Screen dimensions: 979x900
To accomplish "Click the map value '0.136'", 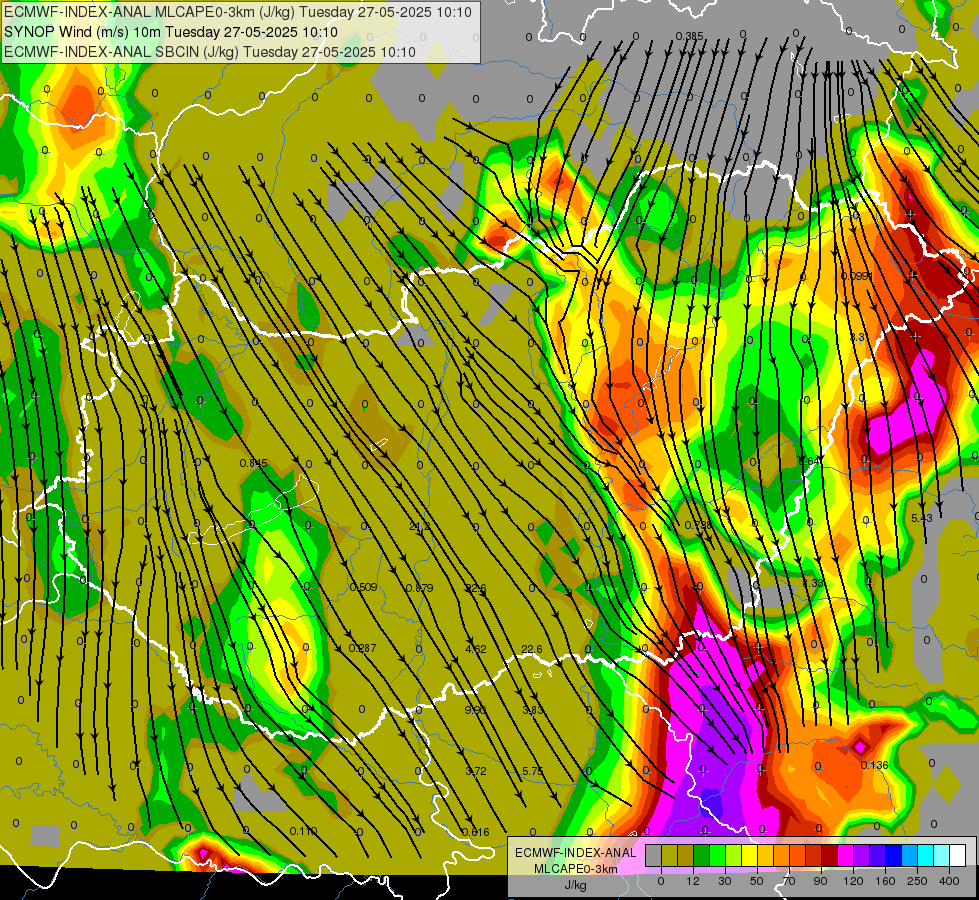I will [874, 765].
